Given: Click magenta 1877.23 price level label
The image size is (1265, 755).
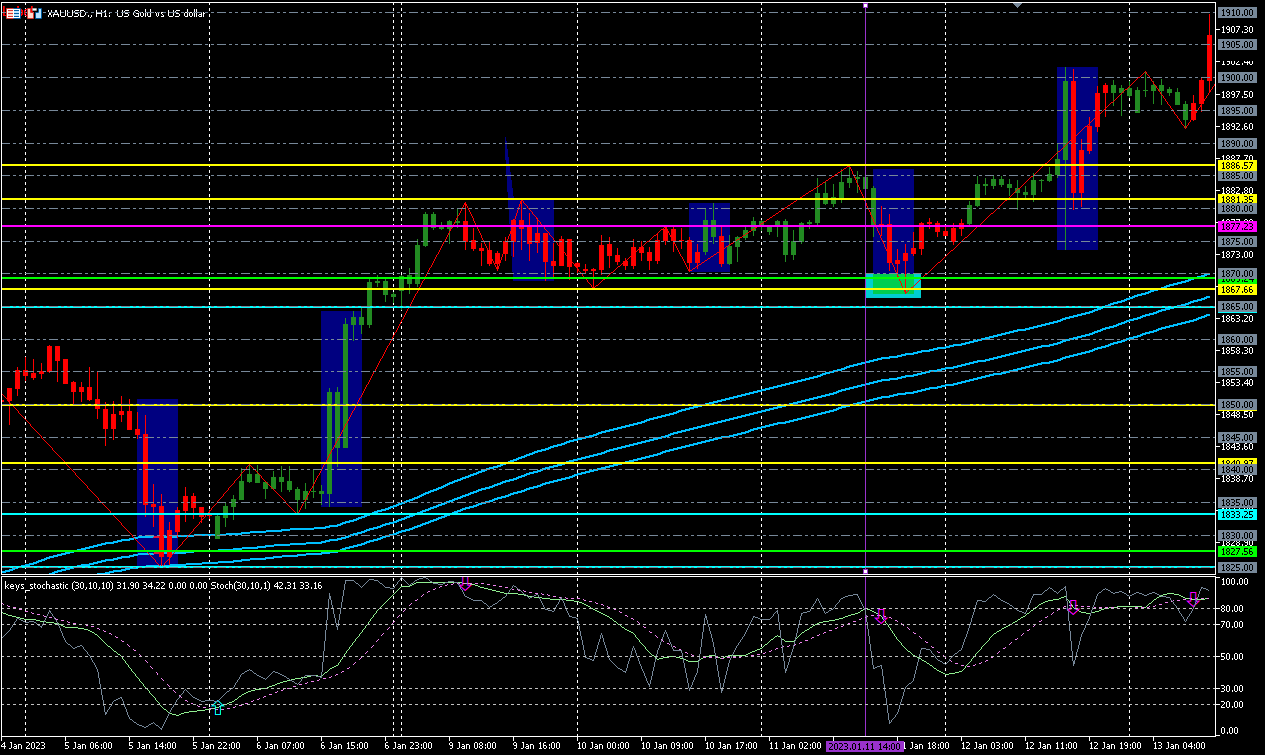Looking at the screenshot, I should pyautogui.click(x=1237, y=227).
